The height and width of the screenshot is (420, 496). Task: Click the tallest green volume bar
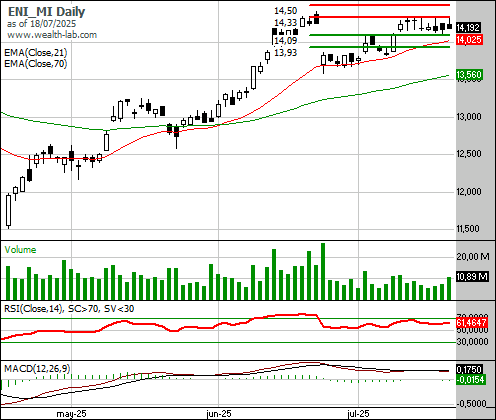coord(323,271)
